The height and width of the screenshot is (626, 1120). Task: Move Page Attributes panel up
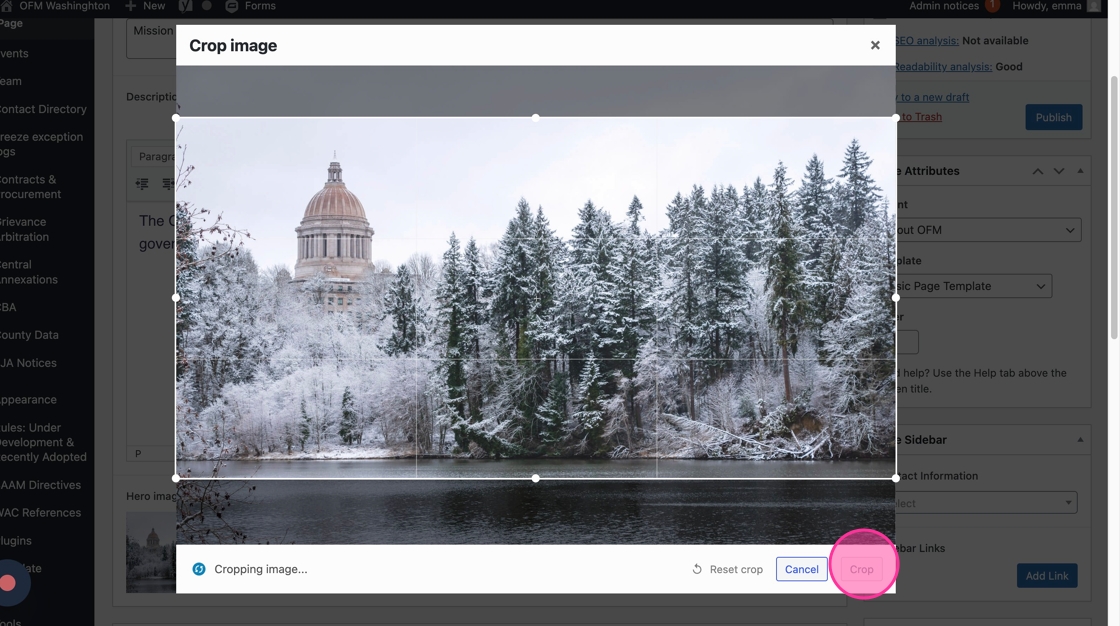tap(1038, 172)
